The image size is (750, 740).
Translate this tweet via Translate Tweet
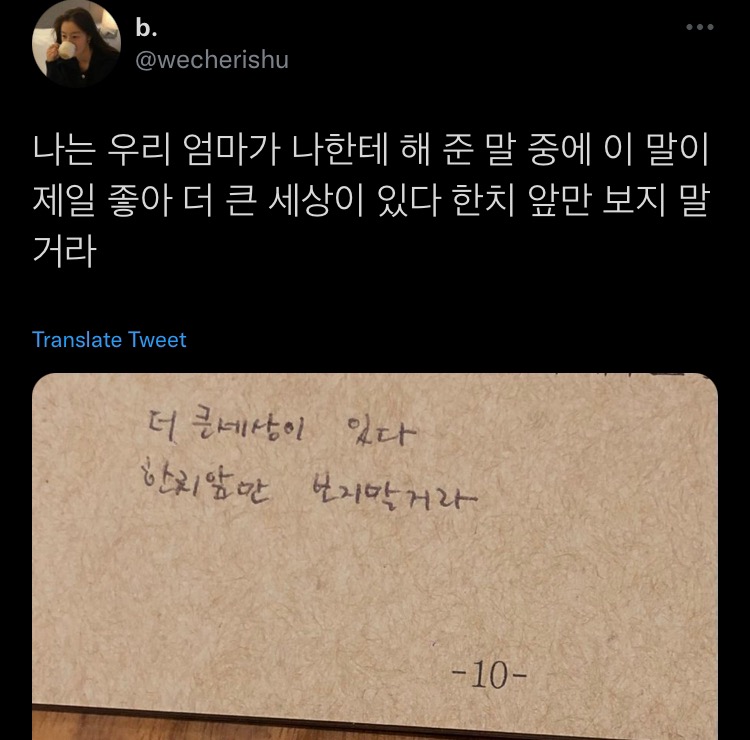(x=109, y=340)
